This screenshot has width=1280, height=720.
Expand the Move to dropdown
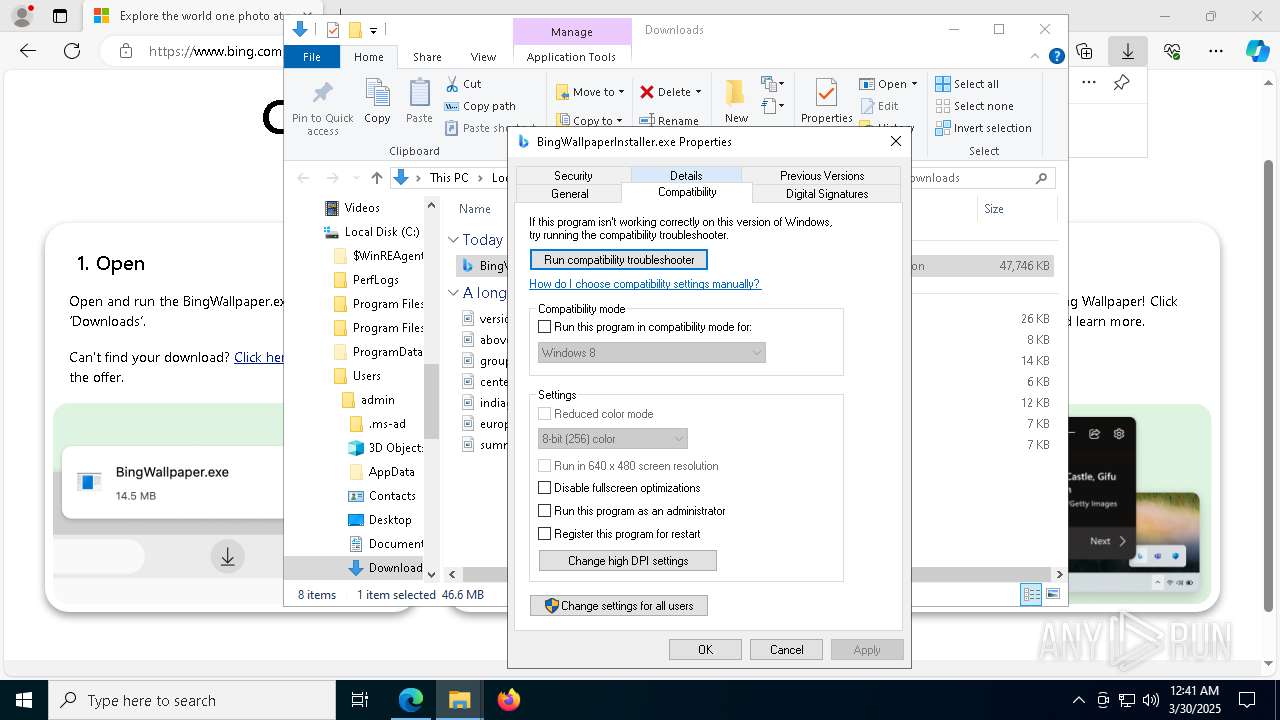pyautogui.click(x=621, y=92)
